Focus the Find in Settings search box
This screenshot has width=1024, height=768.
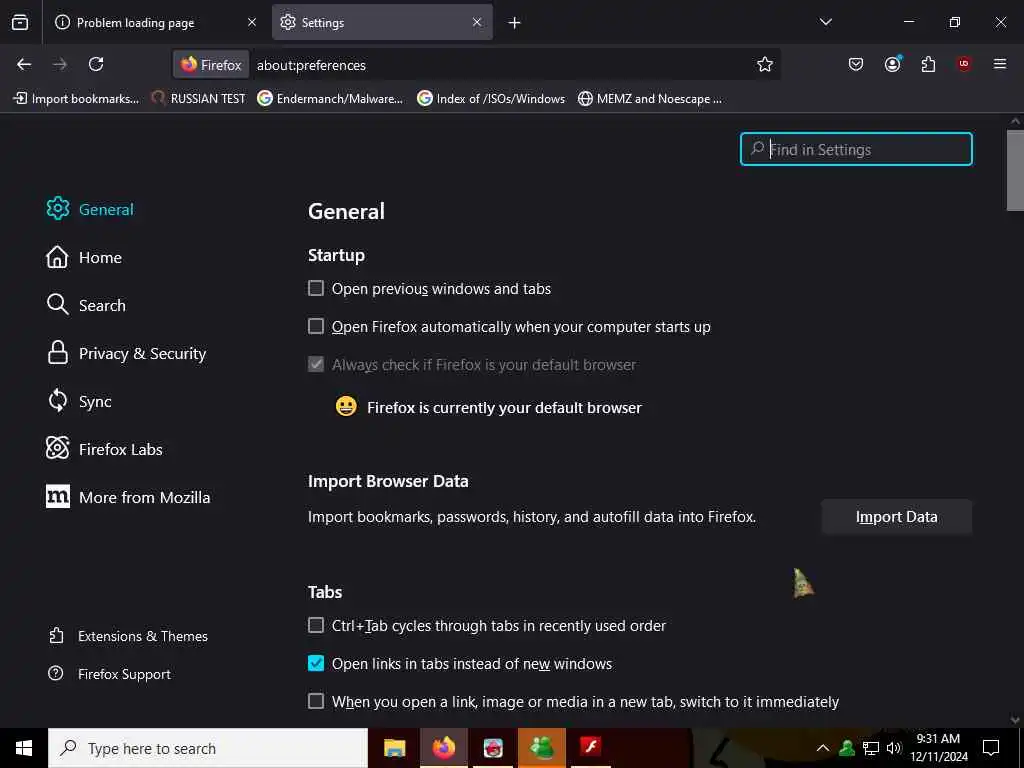click(x=856, y=149)
